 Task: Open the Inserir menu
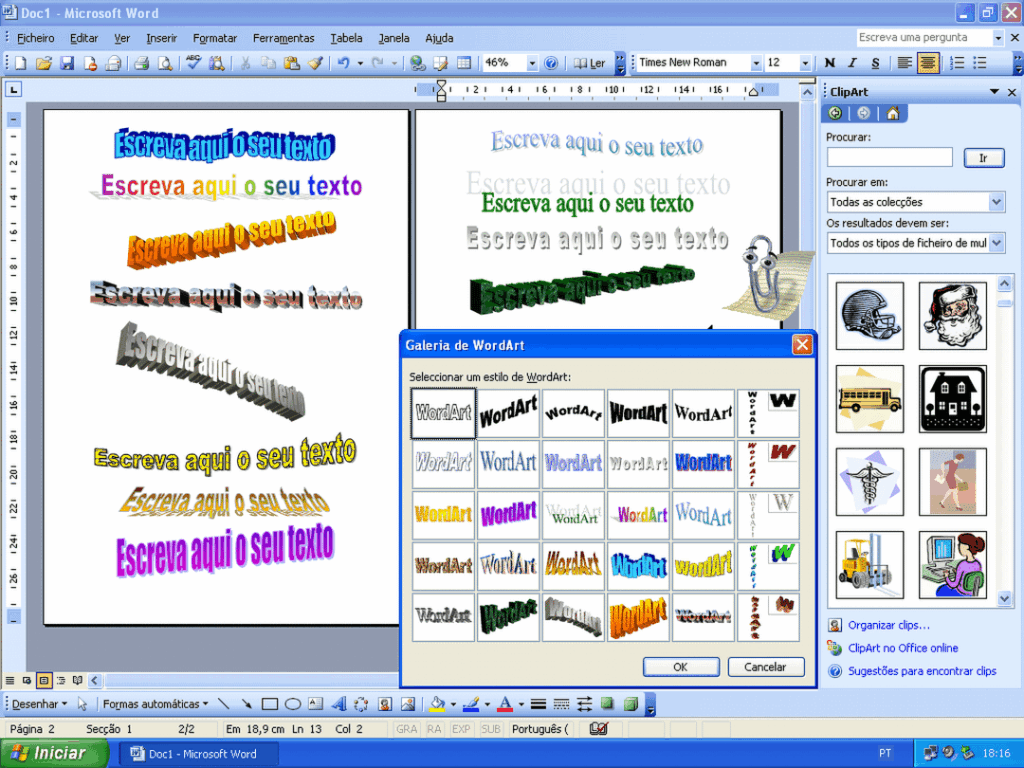coord(161,38)
